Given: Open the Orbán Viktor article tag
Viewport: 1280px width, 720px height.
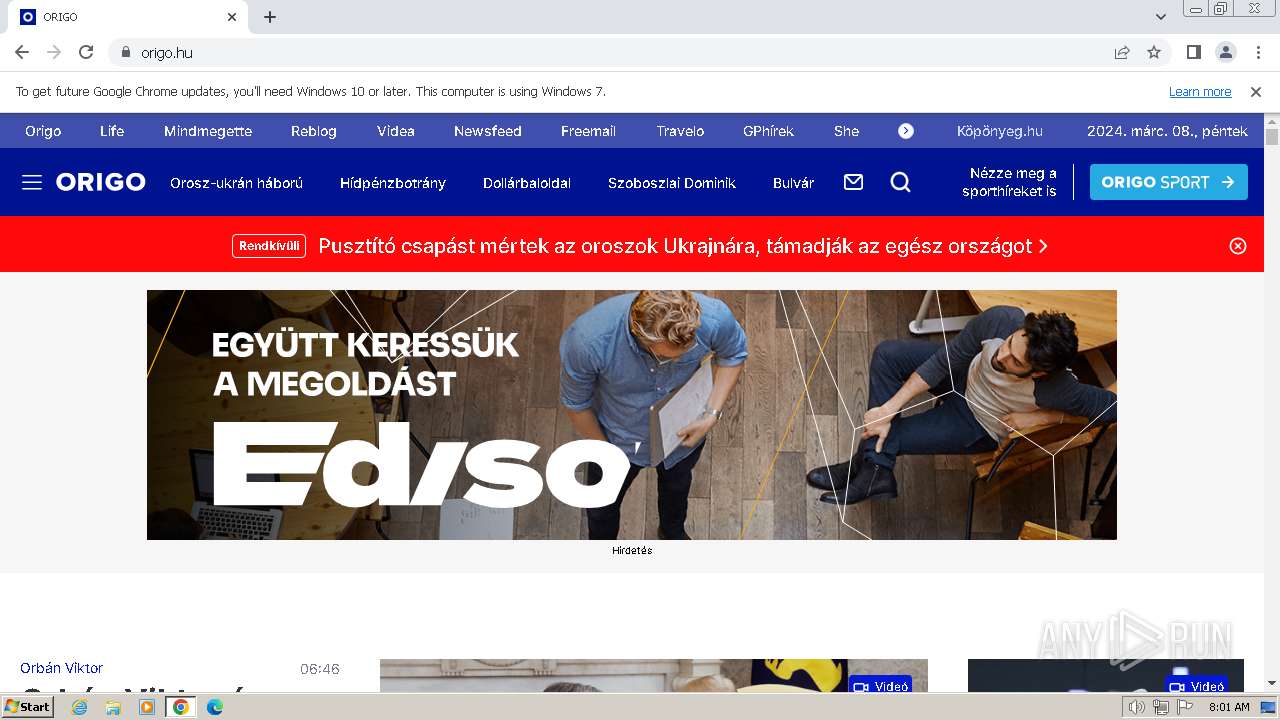Looking at the screenshot, I should click(62, 668).
